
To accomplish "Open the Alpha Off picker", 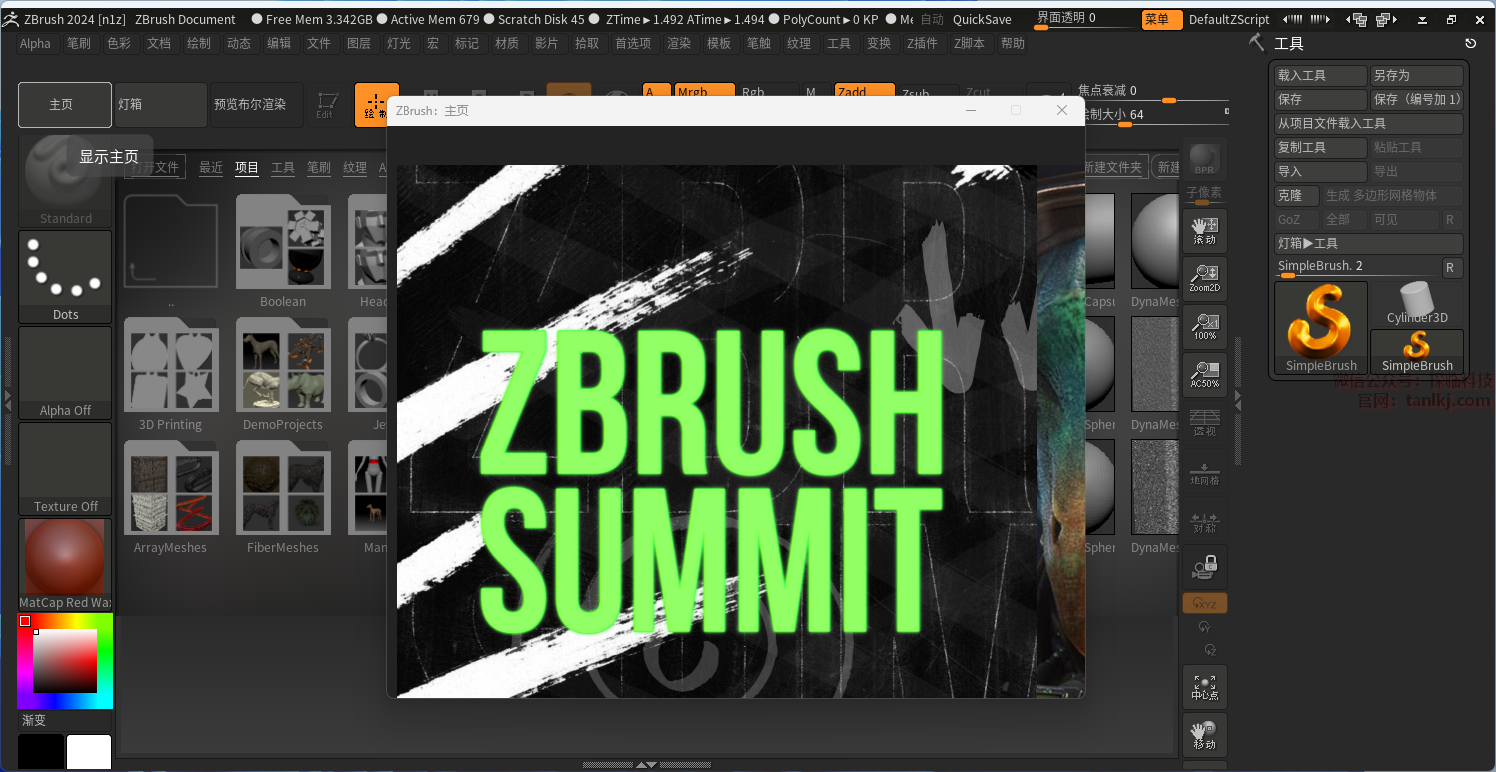I will click(65, 373).
